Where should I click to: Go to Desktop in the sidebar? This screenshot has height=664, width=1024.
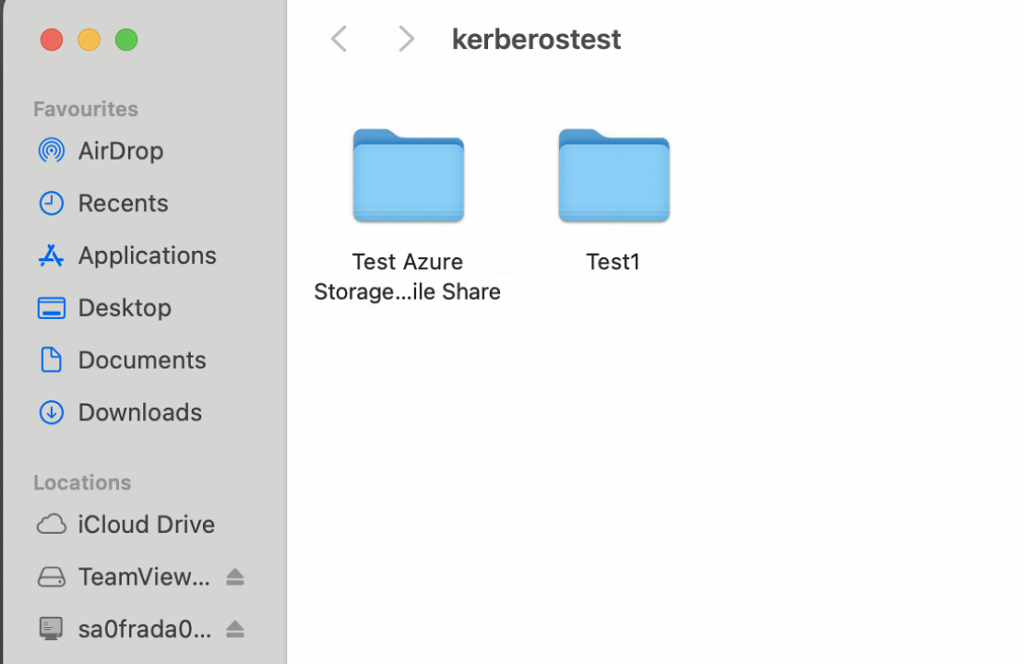(x=124, y=308)
